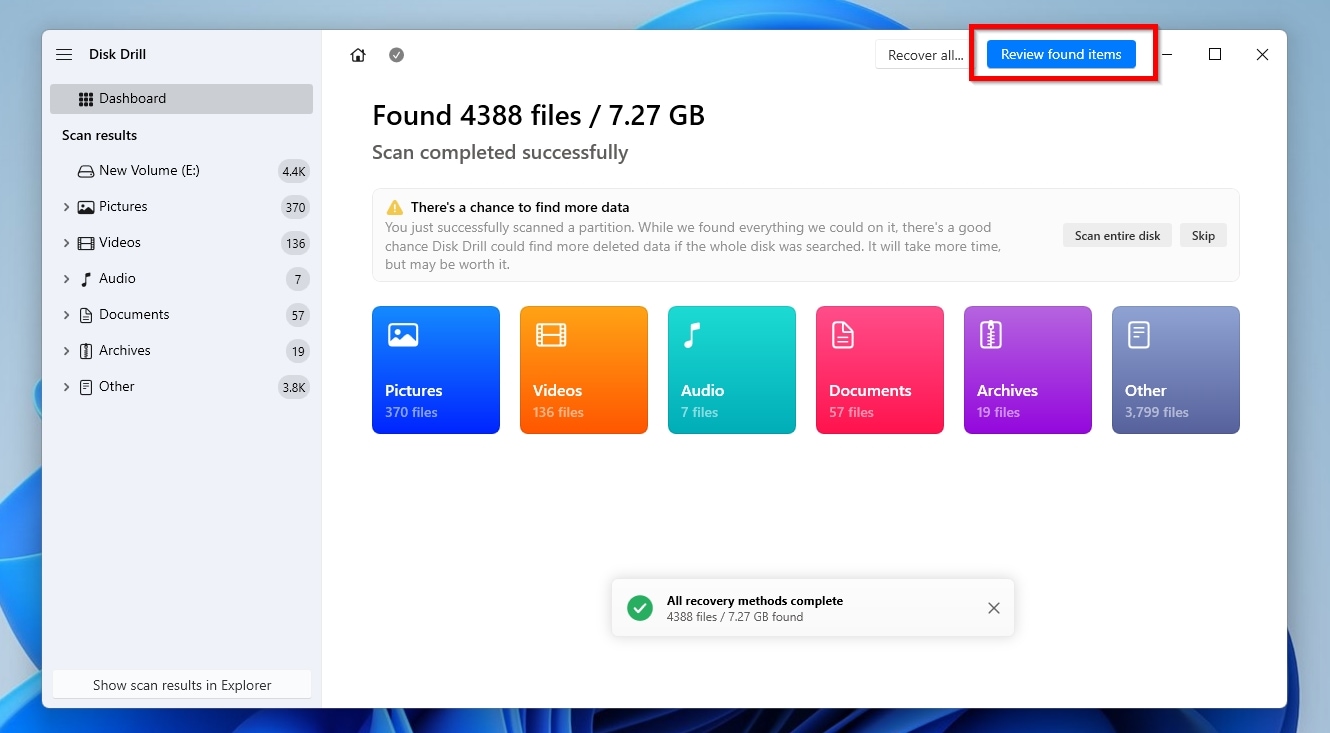This screenshot has width=1330, height=733.
Task: Open the orange Videos category tile
Action: point(584,369)
